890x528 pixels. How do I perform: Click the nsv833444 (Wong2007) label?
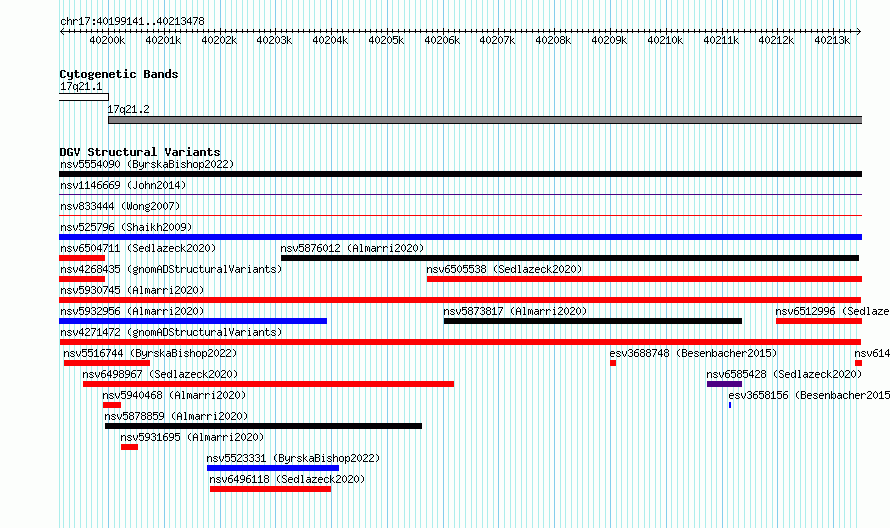[120, 206]
